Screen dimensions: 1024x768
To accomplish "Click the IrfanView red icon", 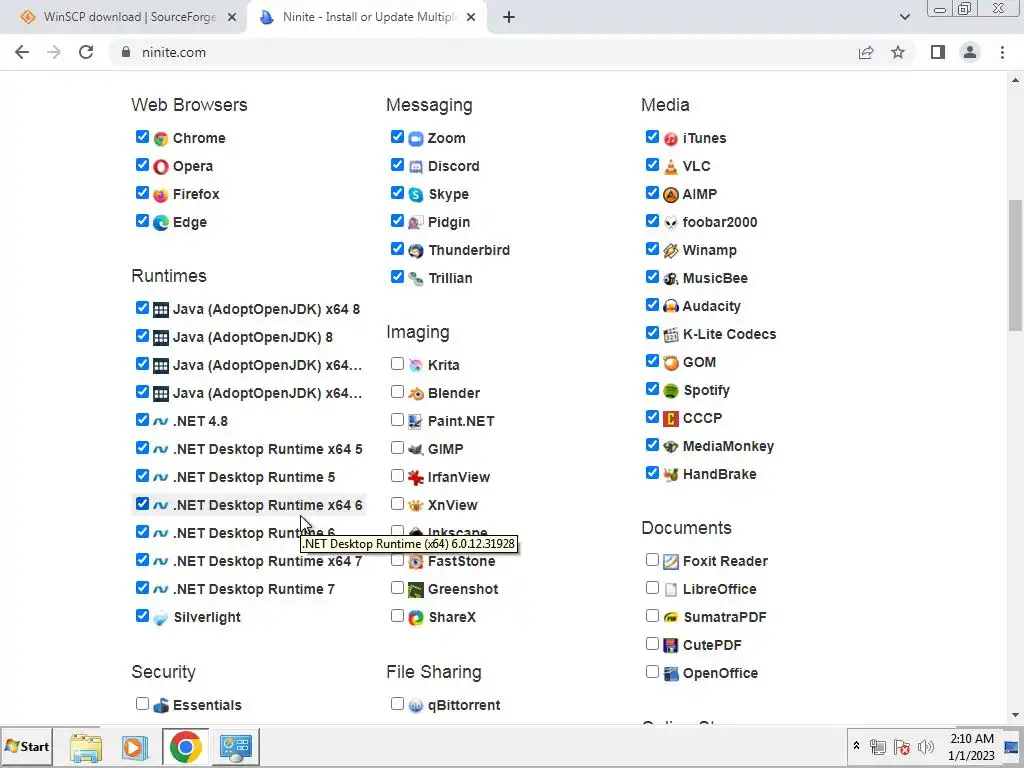I will click(416, 477).
